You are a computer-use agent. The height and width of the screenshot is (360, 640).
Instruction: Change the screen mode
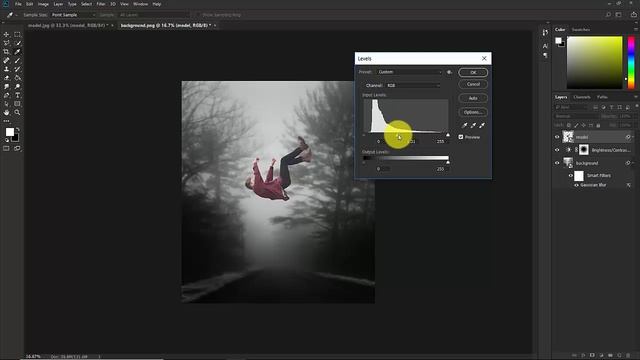coord(17,149)
